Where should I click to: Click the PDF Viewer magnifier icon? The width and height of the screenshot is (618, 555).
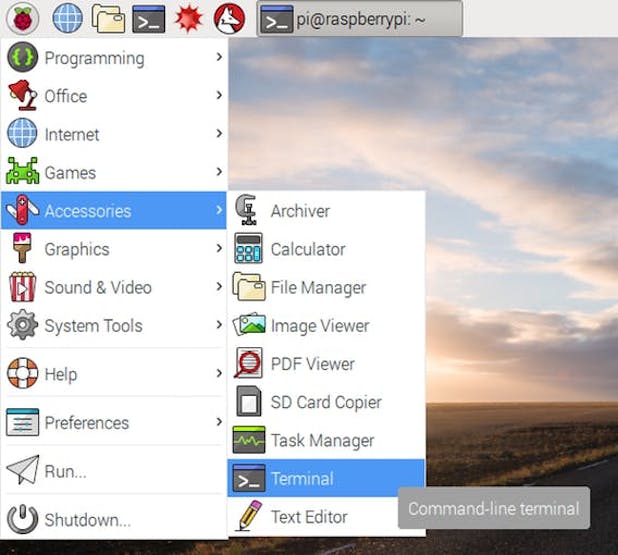pos(248,363)
